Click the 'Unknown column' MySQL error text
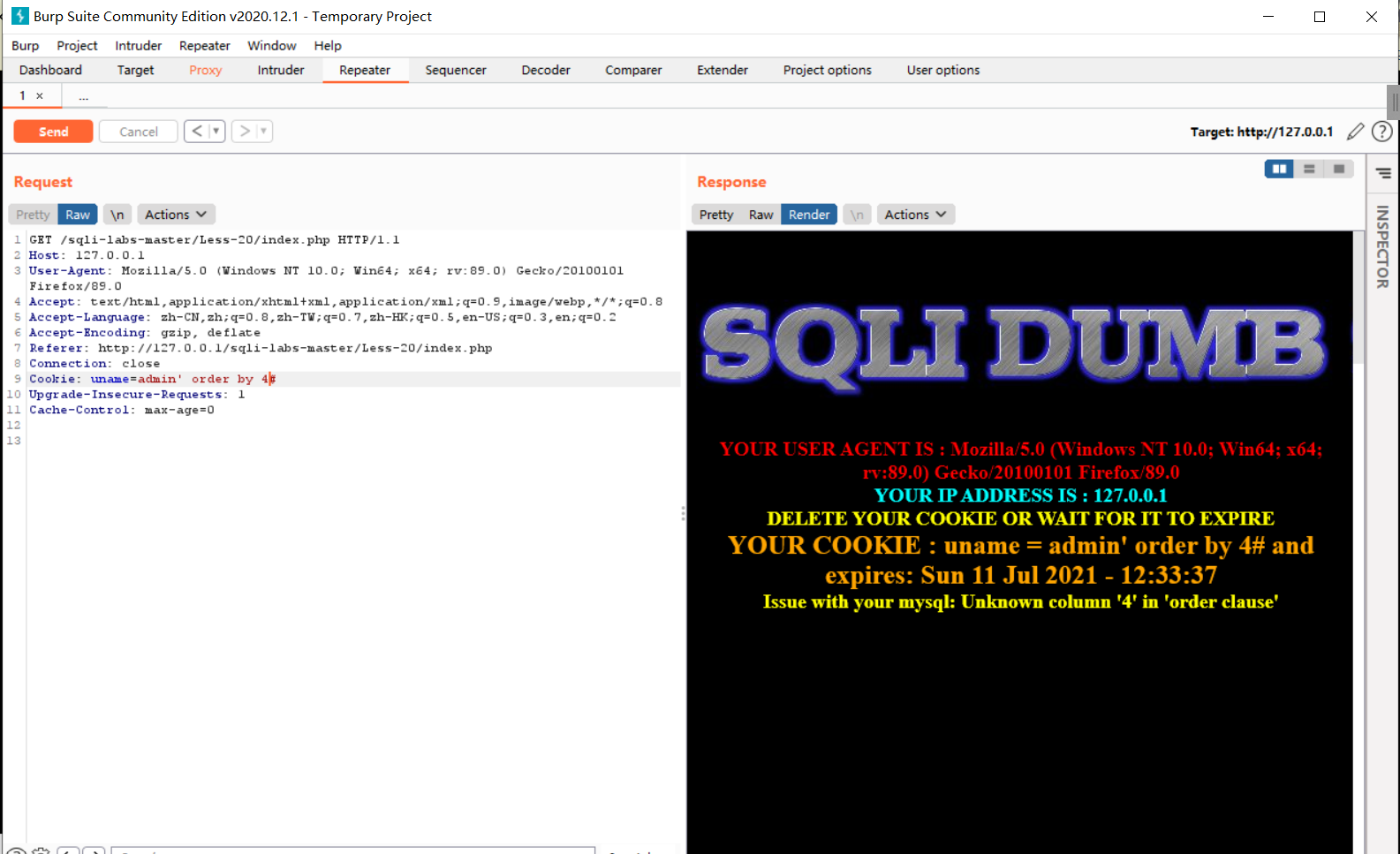1400x854 pixels. (1020, 602)
